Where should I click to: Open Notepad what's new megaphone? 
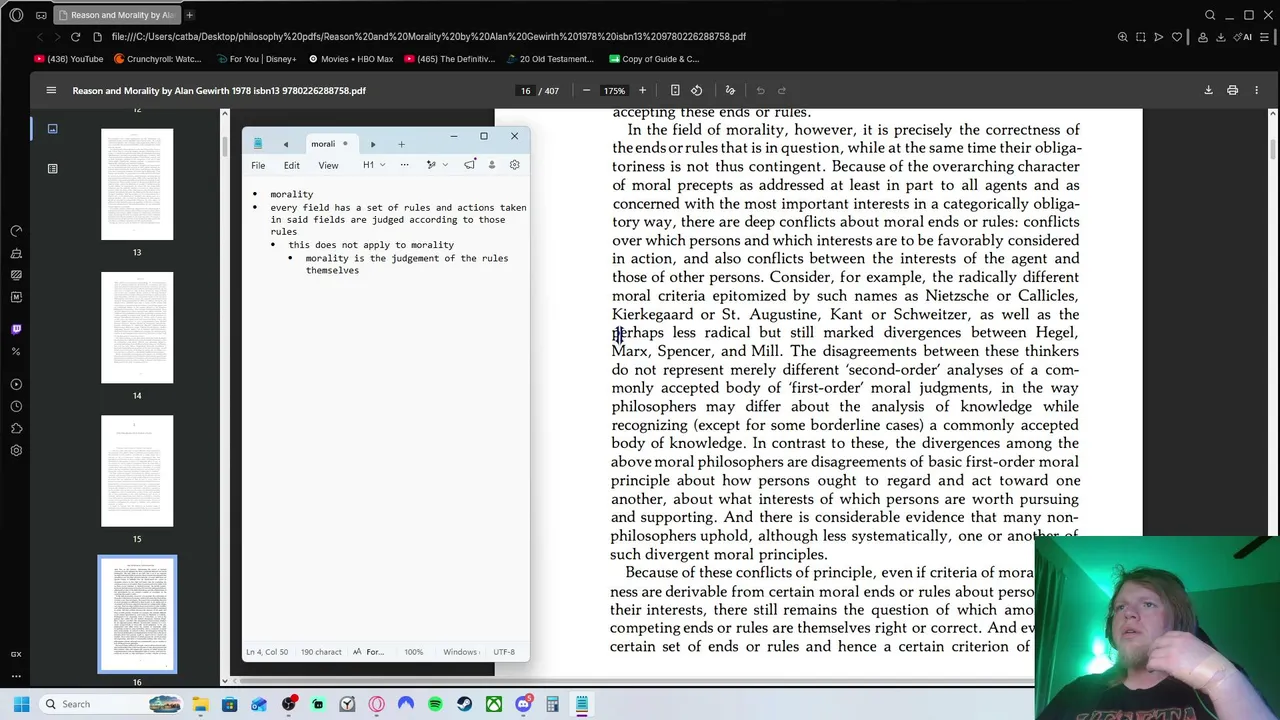click(x=469, y=165)
